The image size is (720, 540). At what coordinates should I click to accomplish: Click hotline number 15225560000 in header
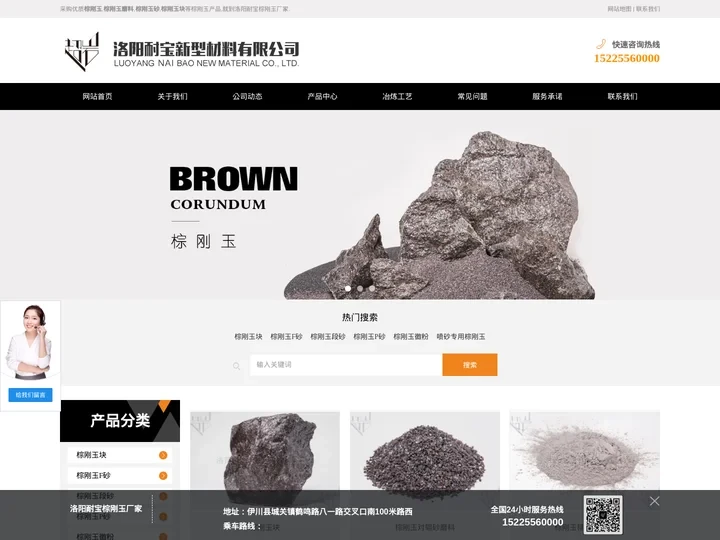point(627,58)
